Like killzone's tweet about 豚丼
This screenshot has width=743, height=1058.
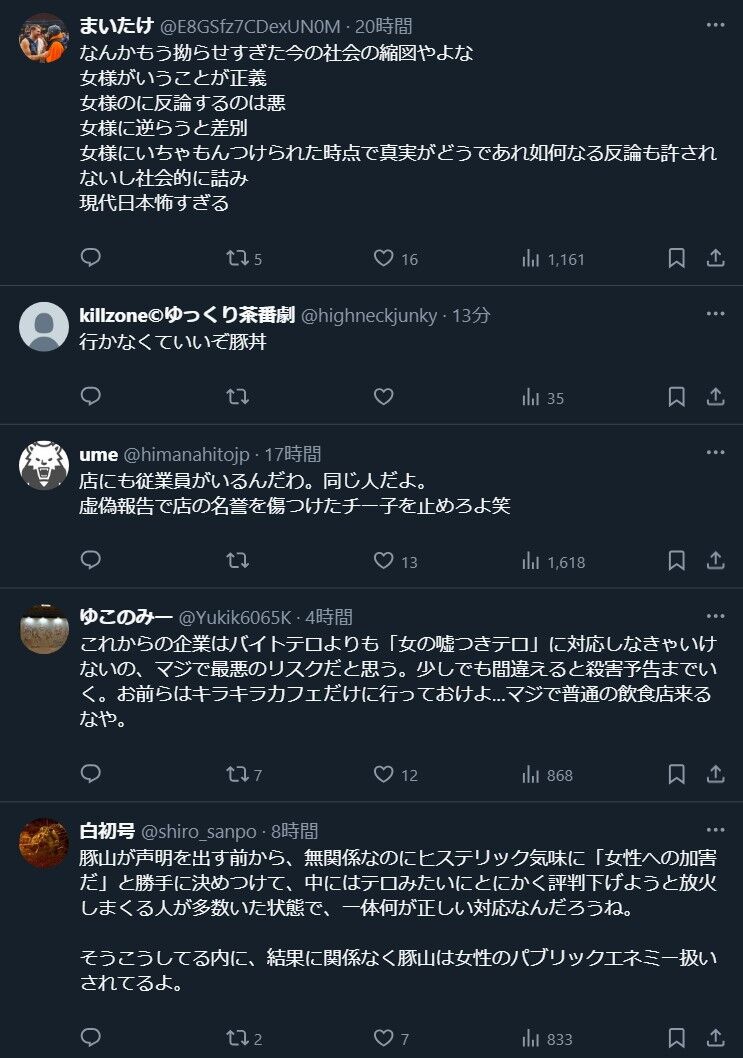(383, 397)
